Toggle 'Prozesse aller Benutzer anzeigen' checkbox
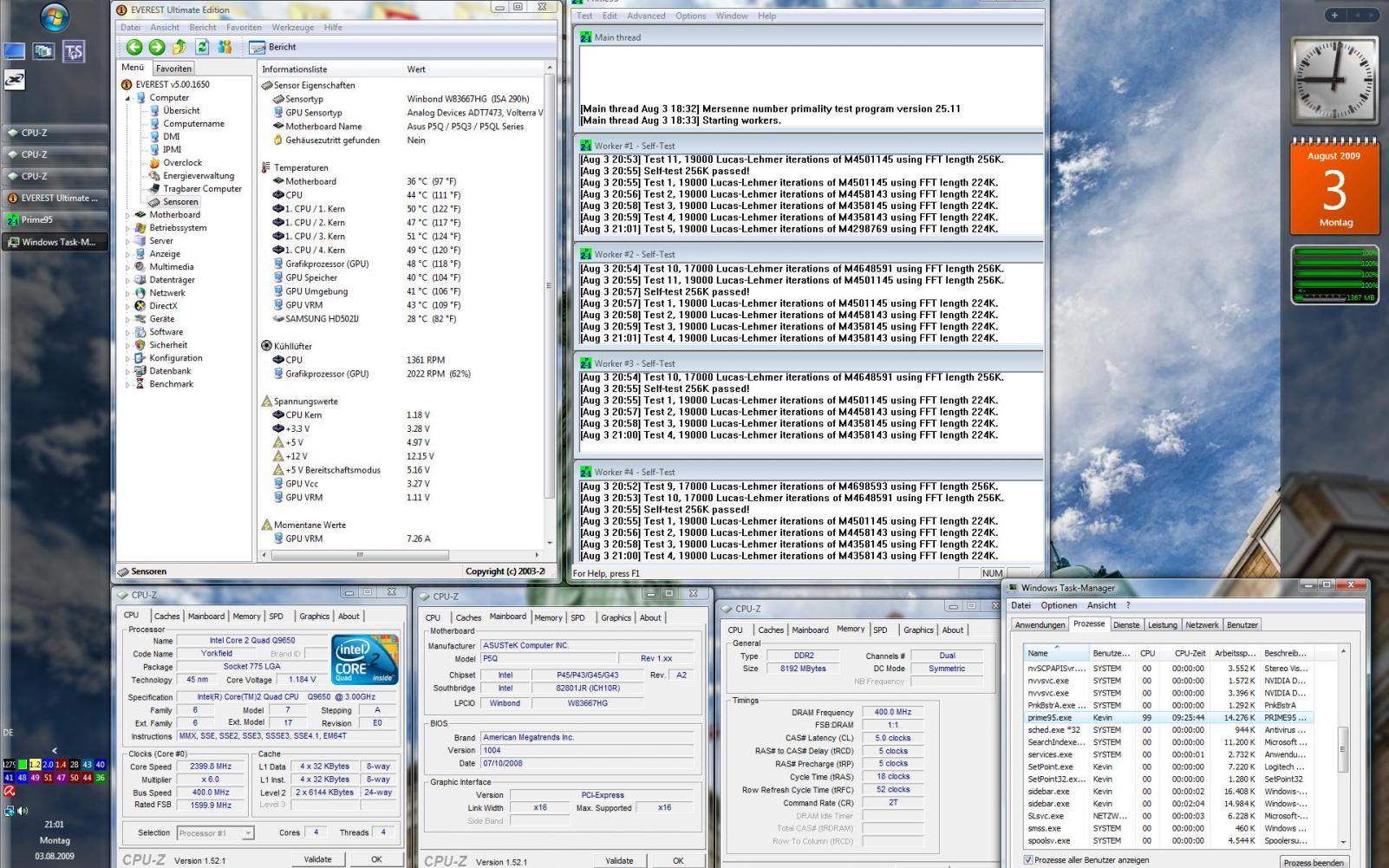Screen dimensions: 1389x868 (x=1028, y=860)
